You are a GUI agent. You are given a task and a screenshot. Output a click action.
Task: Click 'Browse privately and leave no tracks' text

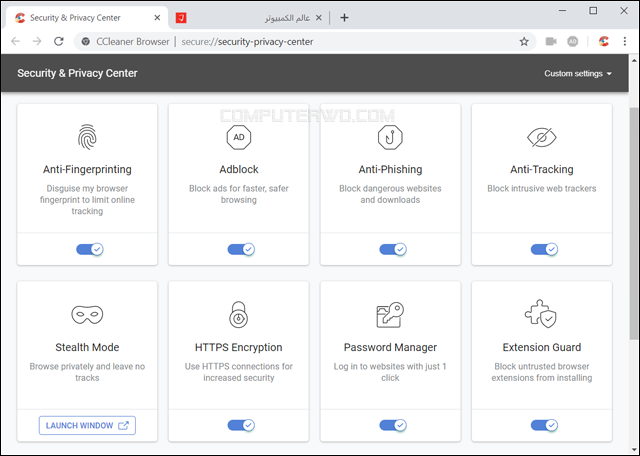tap(87, 372)
